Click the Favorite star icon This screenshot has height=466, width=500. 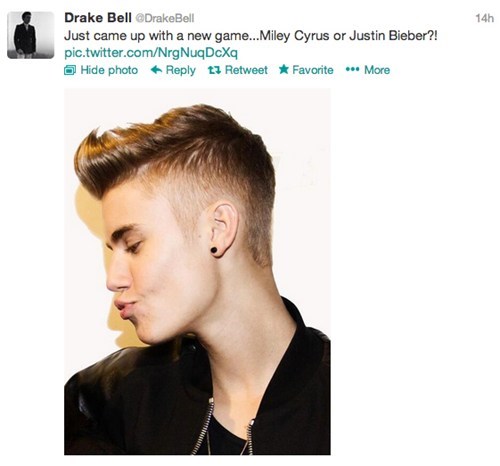coord(284,69)
